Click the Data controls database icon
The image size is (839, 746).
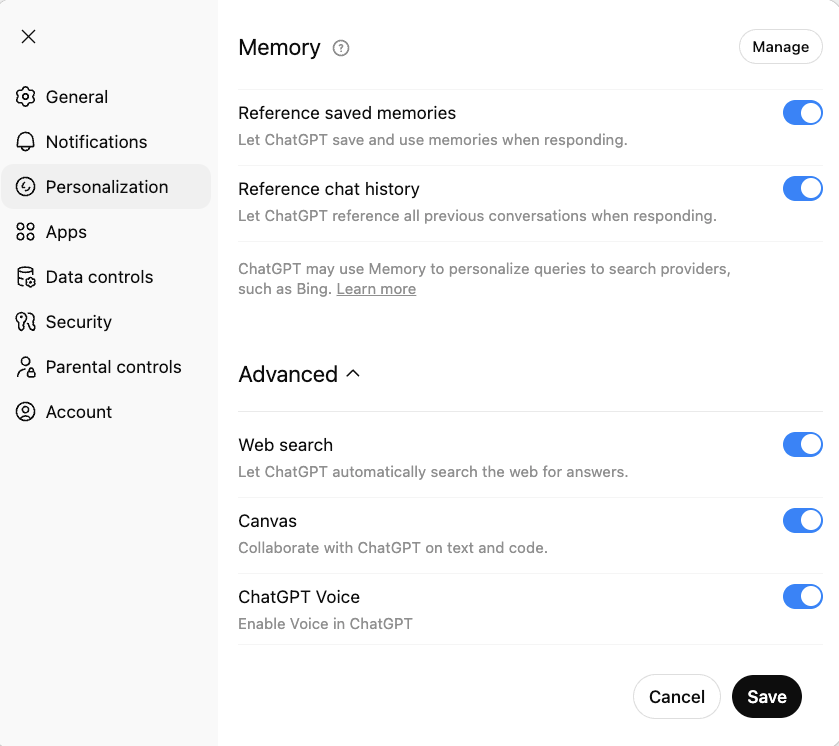pyautogui.click(x=26, y=277)
